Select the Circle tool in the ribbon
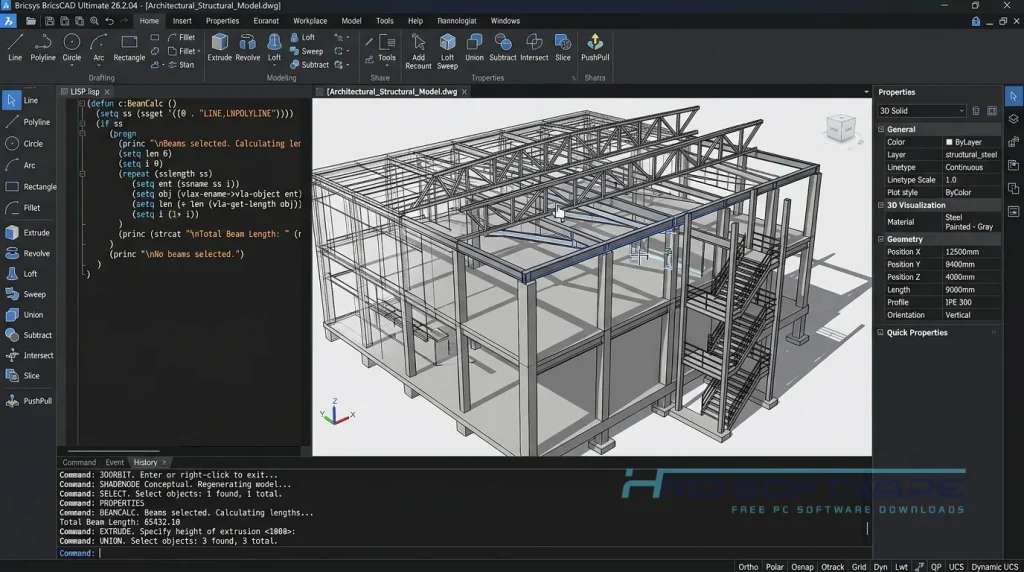The height and width of the screenshot is (572, 1024). [72, 48]
